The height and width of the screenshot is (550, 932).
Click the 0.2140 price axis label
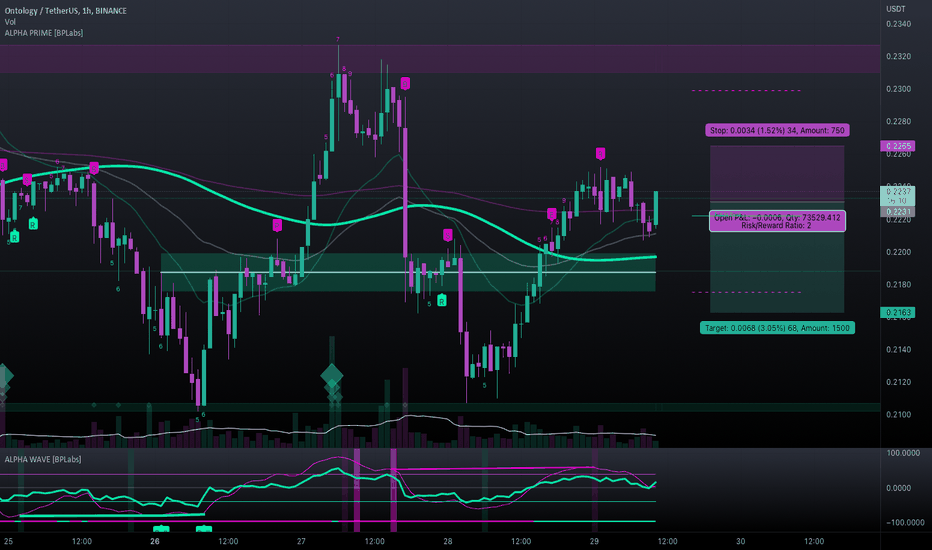tap(898, 350)
